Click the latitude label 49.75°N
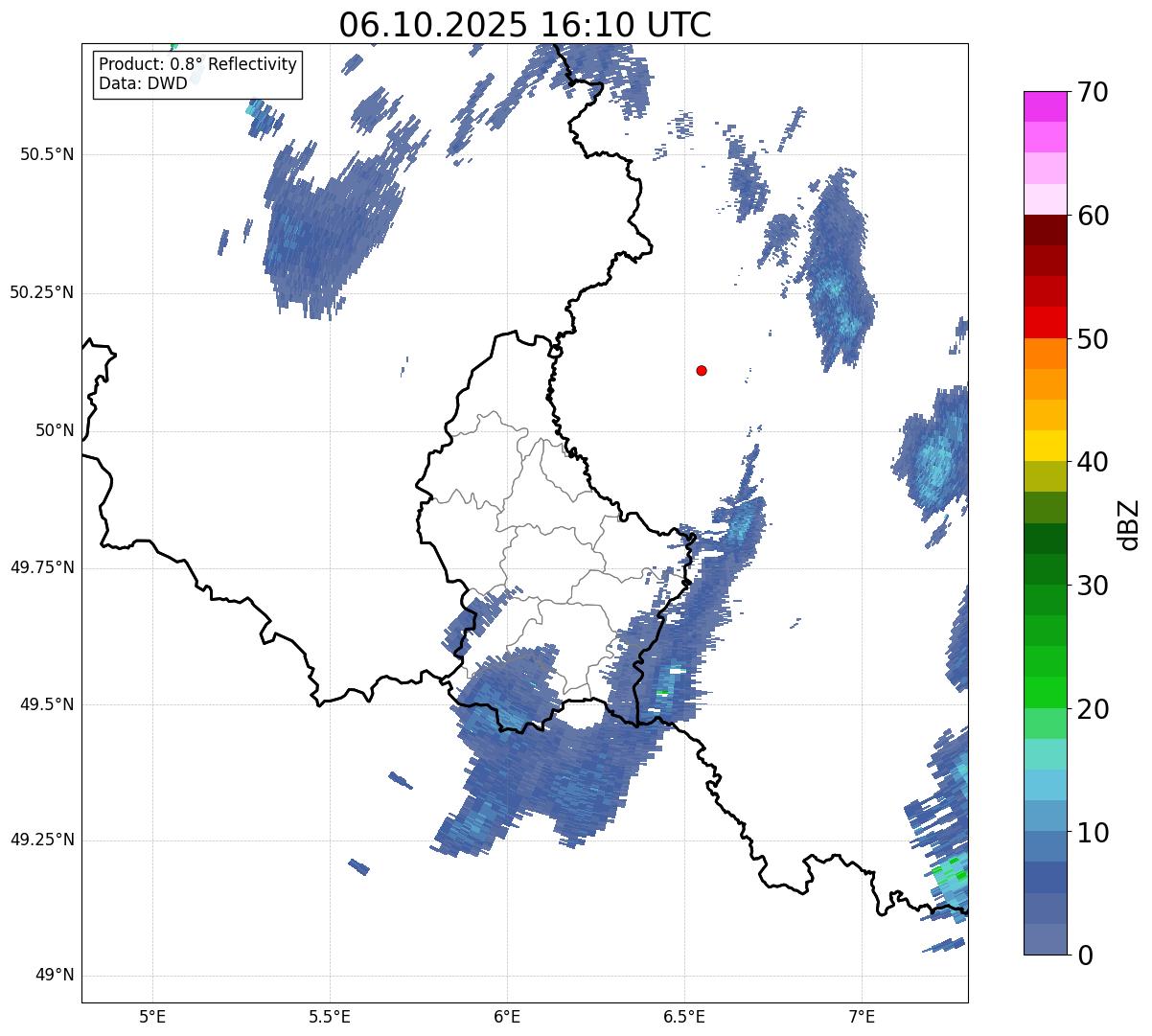The image size is (1152, 1036). [41, 567]
